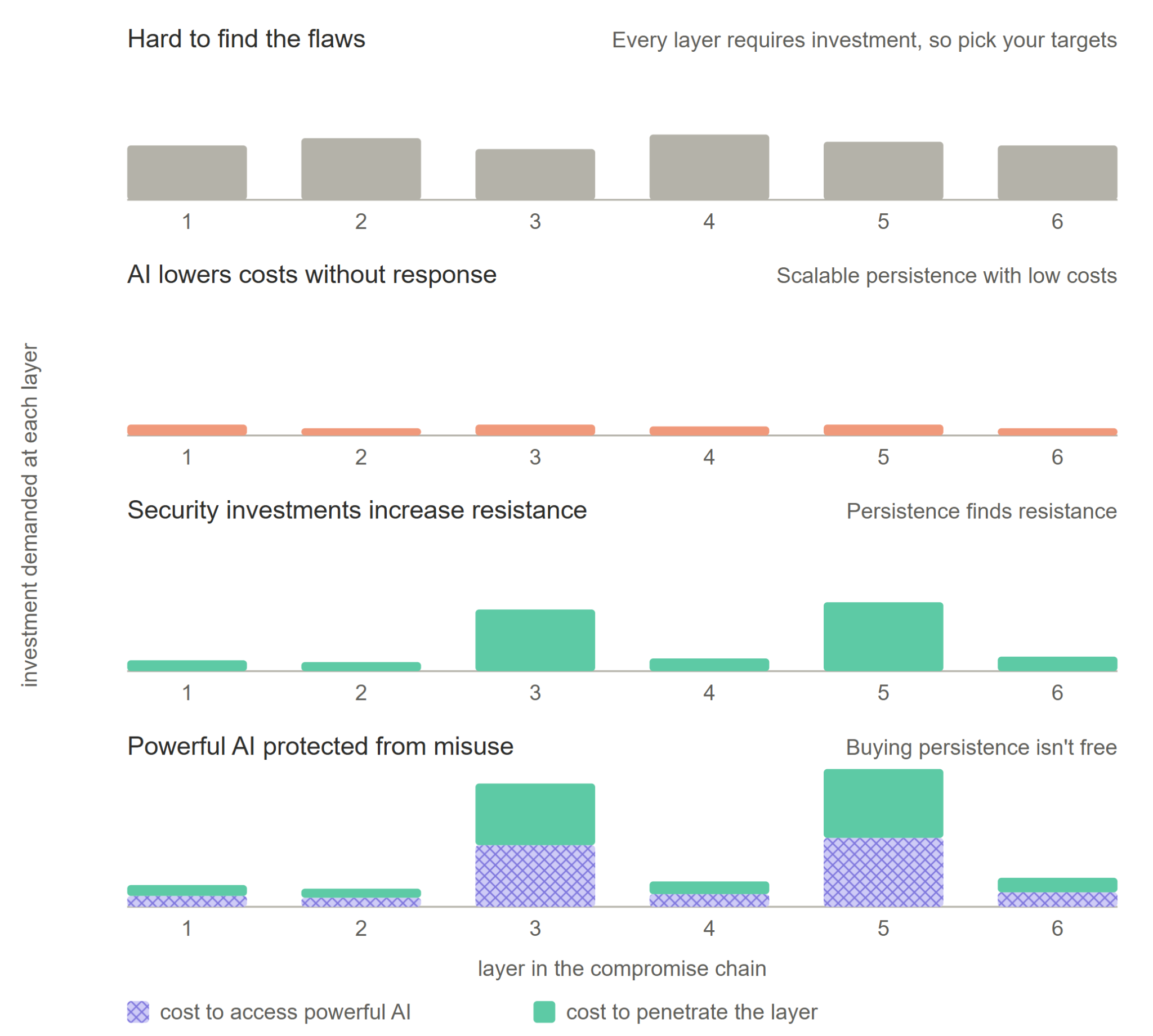This screenshot has height=1036, width=1153.
Task: Click 'Hard to find the flaws' title
Action: 246,39
